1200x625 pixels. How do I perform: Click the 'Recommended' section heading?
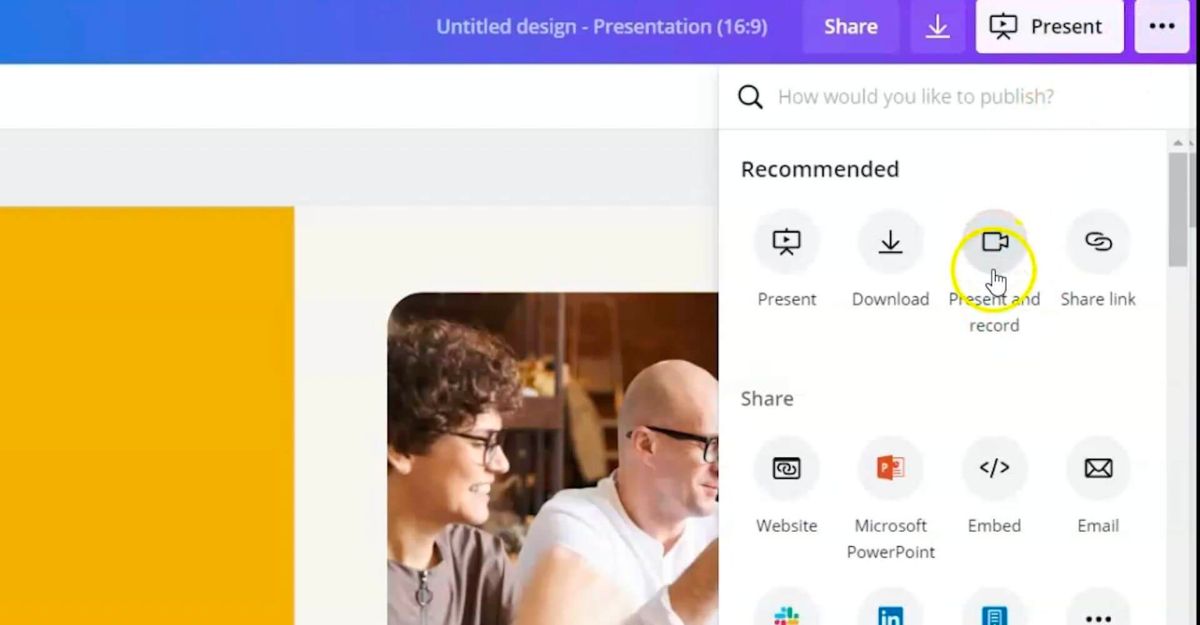pyautogui.click(x=820, y=169)
